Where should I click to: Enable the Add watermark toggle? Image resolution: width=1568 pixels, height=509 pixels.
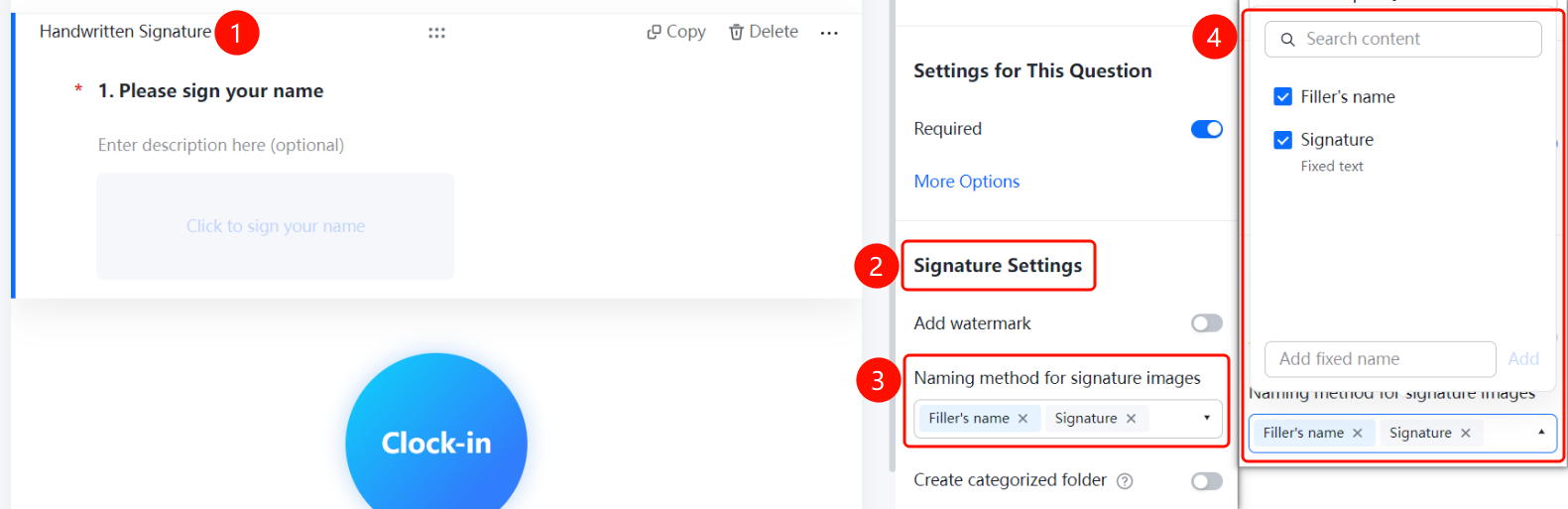coord(1207,323)
